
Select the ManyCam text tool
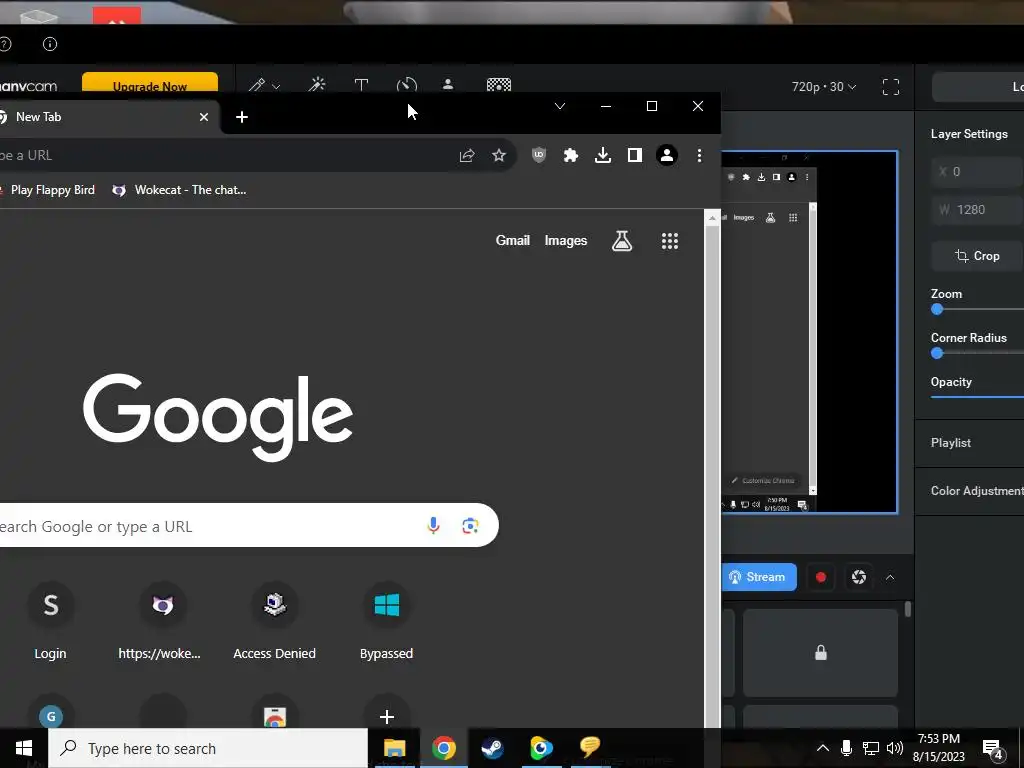coord(361,85)
